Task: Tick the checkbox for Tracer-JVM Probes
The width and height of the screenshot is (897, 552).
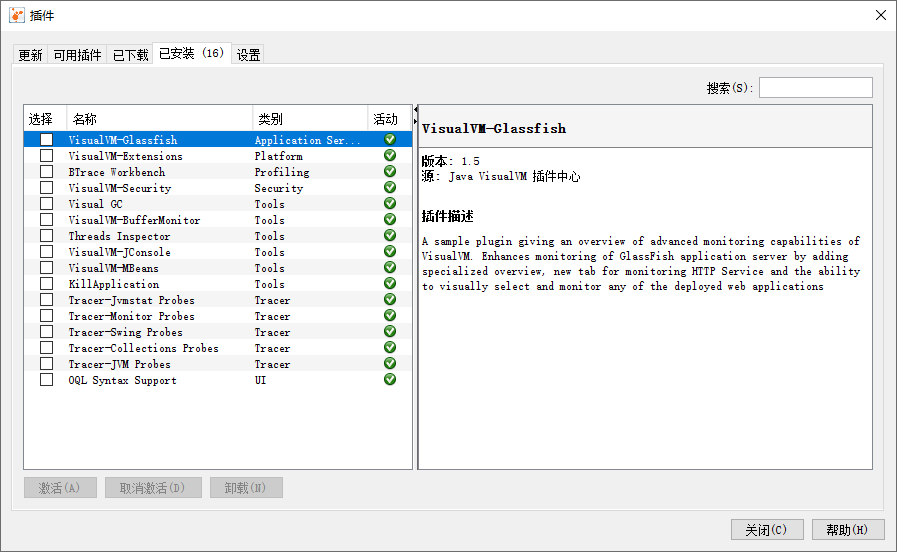Action: (x=46, y=364)
